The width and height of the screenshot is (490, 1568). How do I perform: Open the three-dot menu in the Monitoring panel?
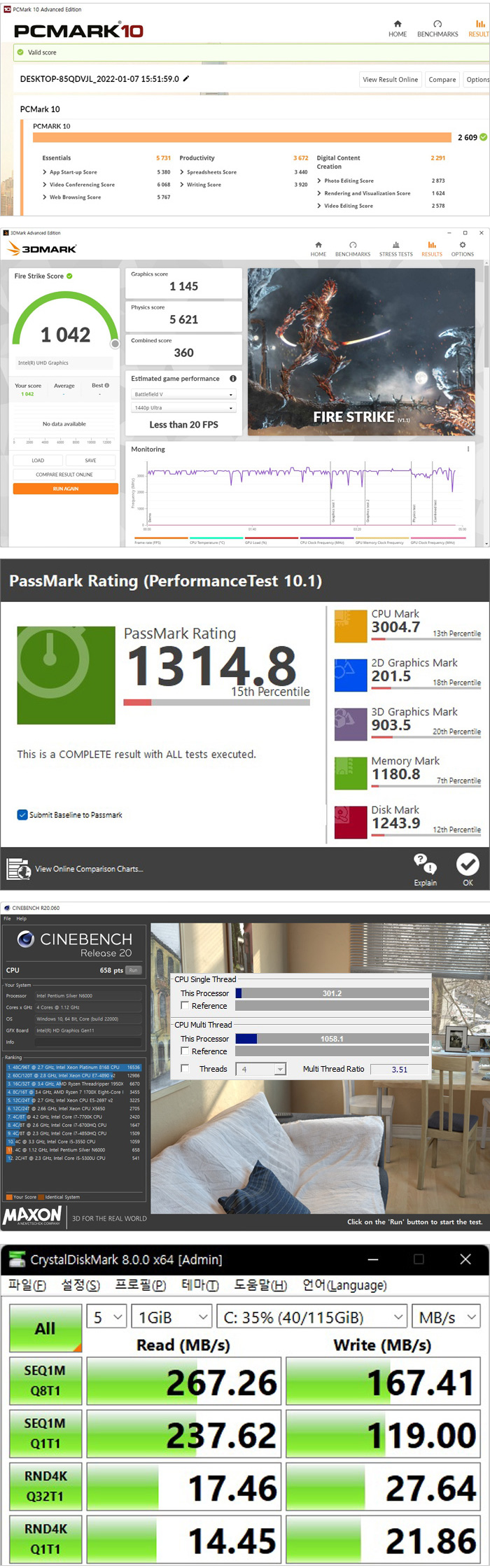coord(468,449)
